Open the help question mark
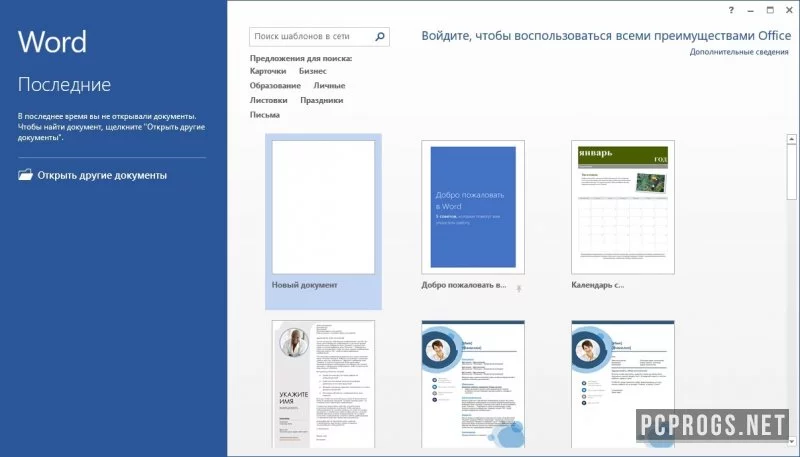Screen dimensions: 800x457 (x=731, y=10)
